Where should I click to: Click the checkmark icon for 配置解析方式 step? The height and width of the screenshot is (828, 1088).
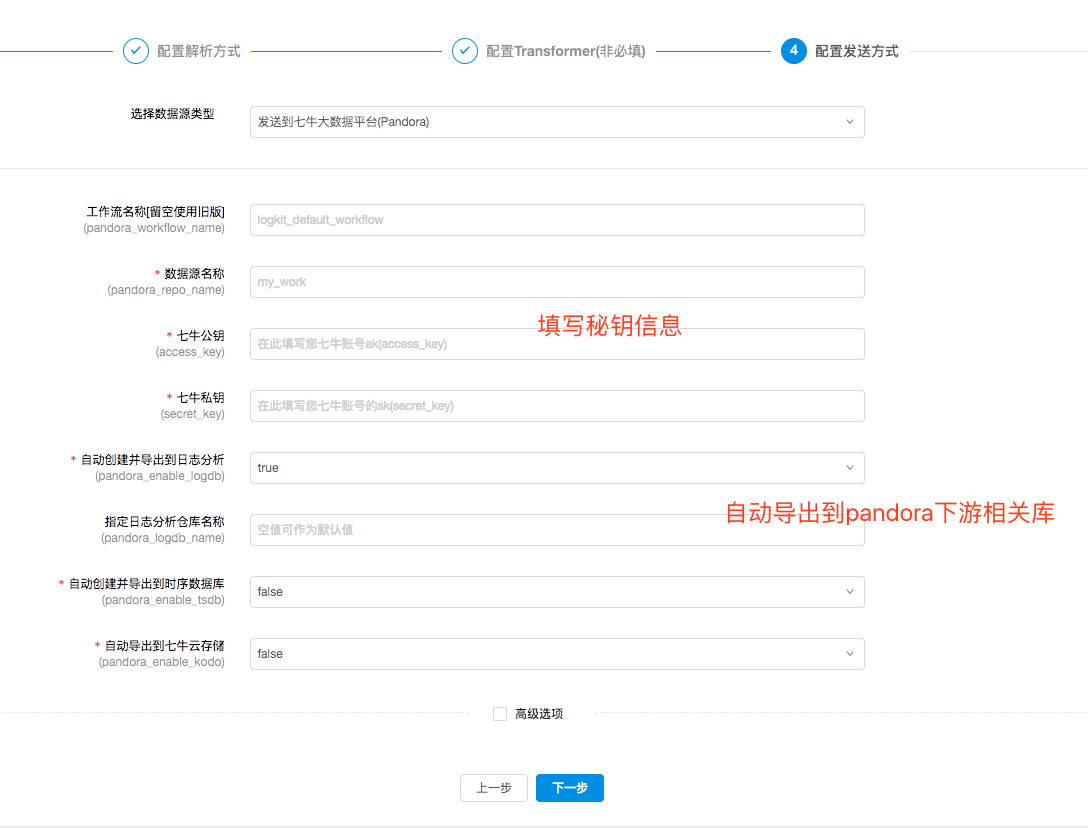point(135,51)
